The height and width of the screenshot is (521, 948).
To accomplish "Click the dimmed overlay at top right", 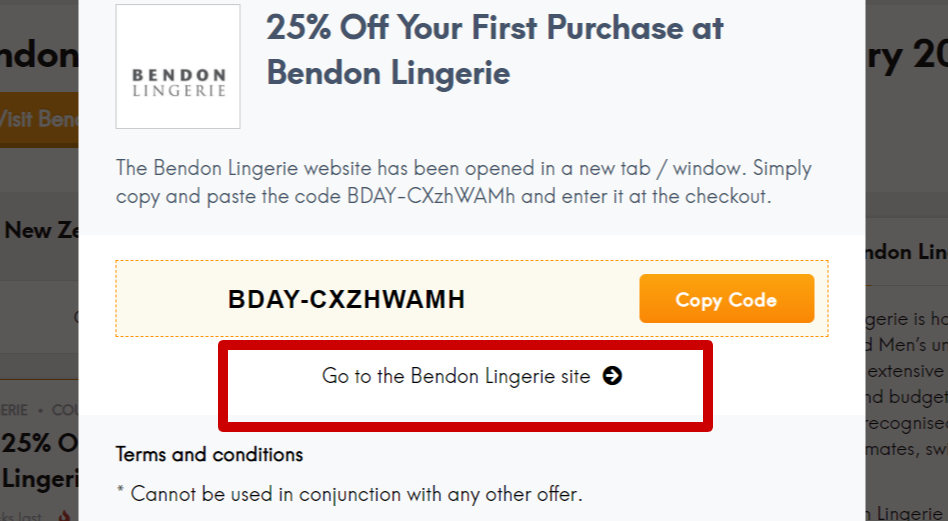I will [905, 120].
